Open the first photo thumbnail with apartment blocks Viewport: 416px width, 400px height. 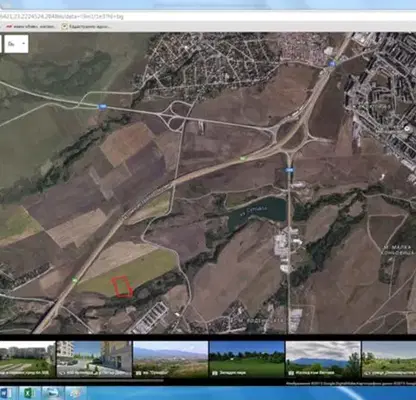[x=27, y=359]
